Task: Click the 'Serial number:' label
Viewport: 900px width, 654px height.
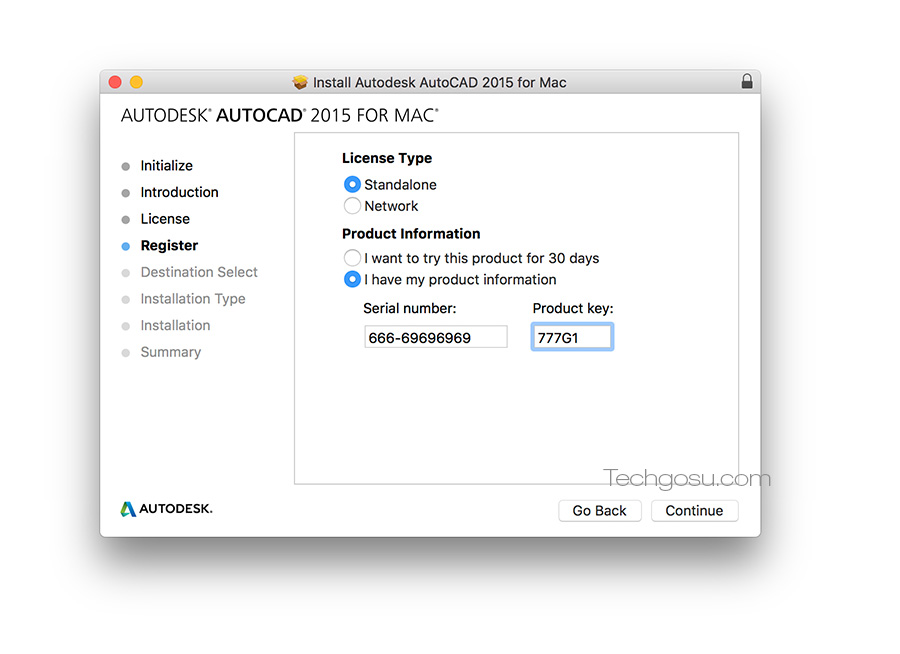Action: click(410, 308)
